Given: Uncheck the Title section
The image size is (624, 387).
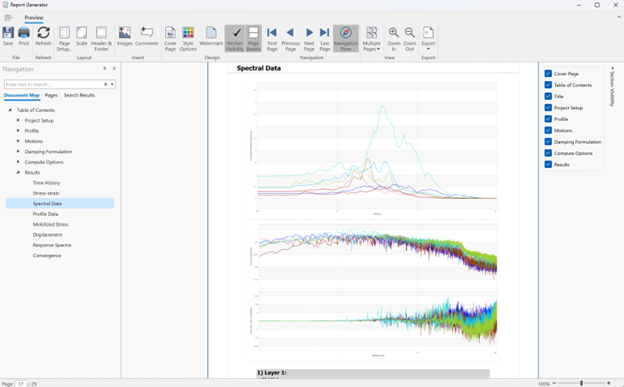Looking at the screenshot, I should coord(548,96).
